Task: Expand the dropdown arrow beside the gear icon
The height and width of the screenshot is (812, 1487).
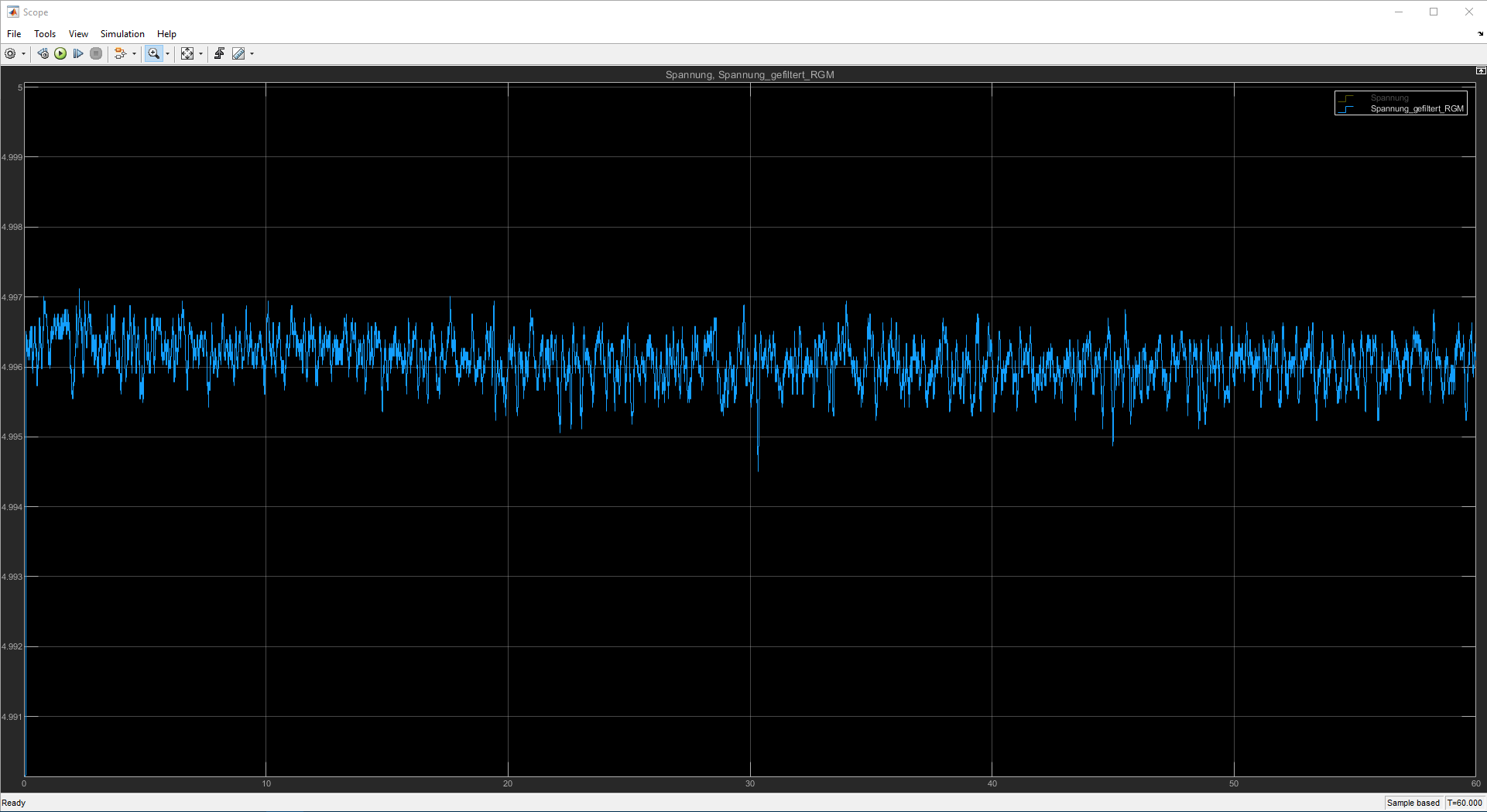Action: tap(23, 53)
